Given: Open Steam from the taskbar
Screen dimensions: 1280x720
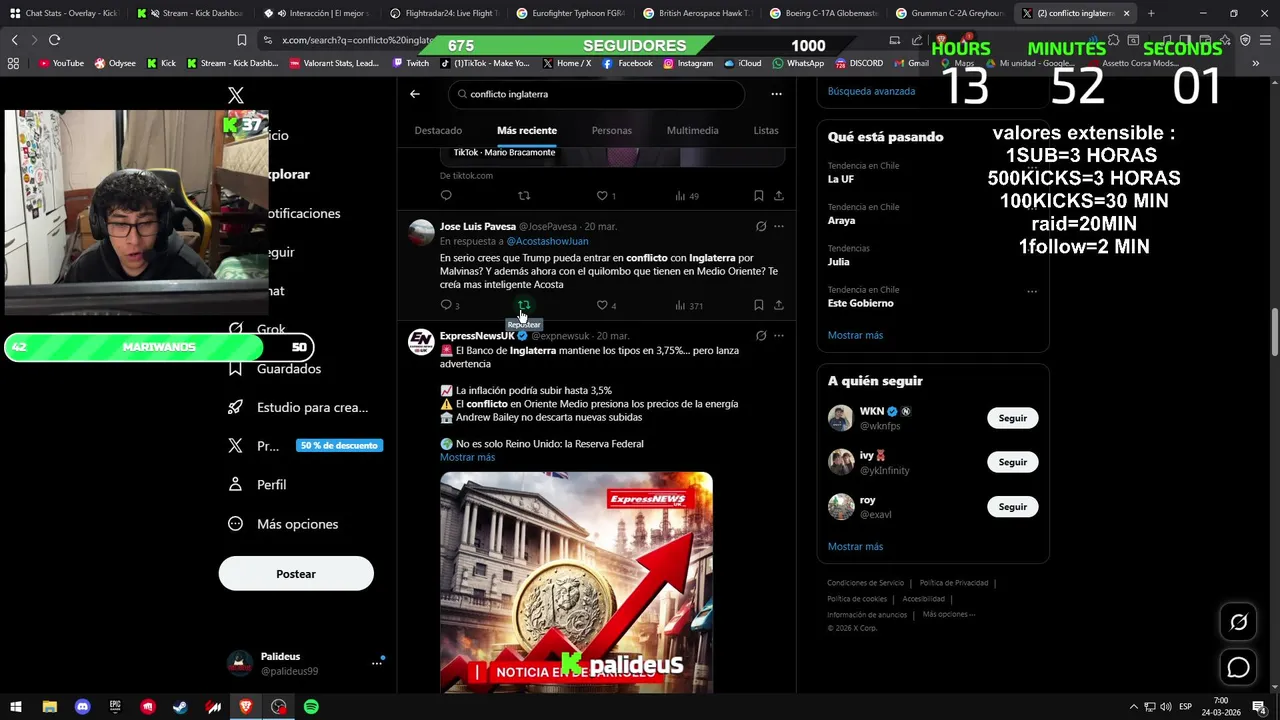Looking at the screenshot, I should coord(180,707).
